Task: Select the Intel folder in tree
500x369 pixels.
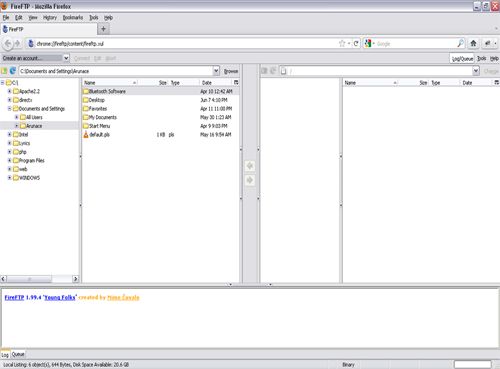Action: tap(21, 134)
